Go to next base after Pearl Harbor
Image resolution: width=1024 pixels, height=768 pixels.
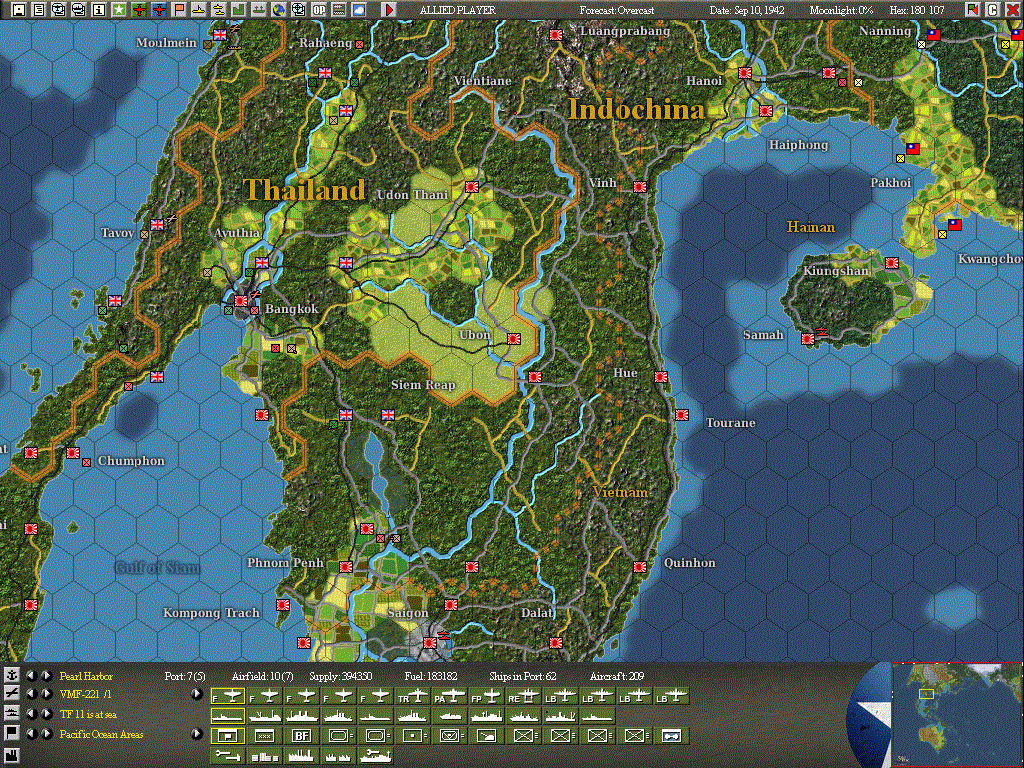click(46, 675)
